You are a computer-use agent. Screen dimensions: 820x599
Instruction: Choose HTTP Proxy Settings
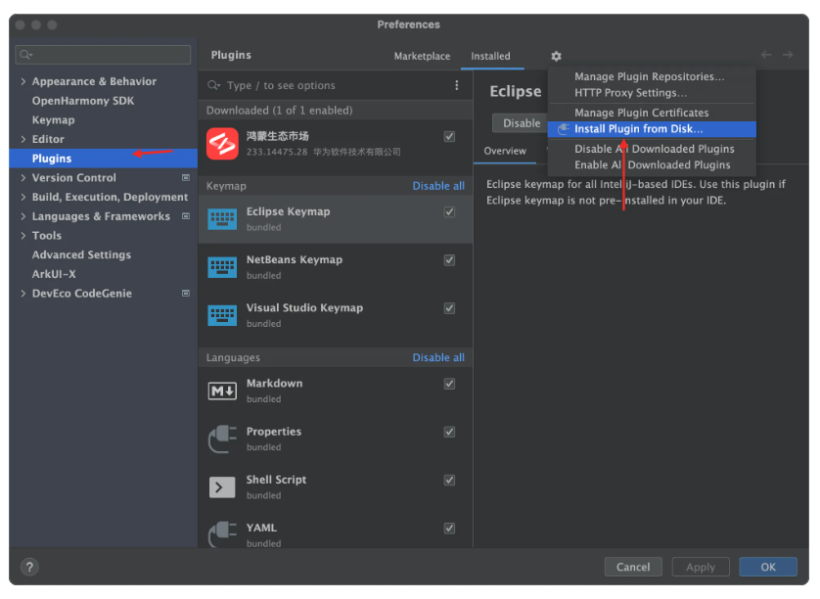[652, 93]
